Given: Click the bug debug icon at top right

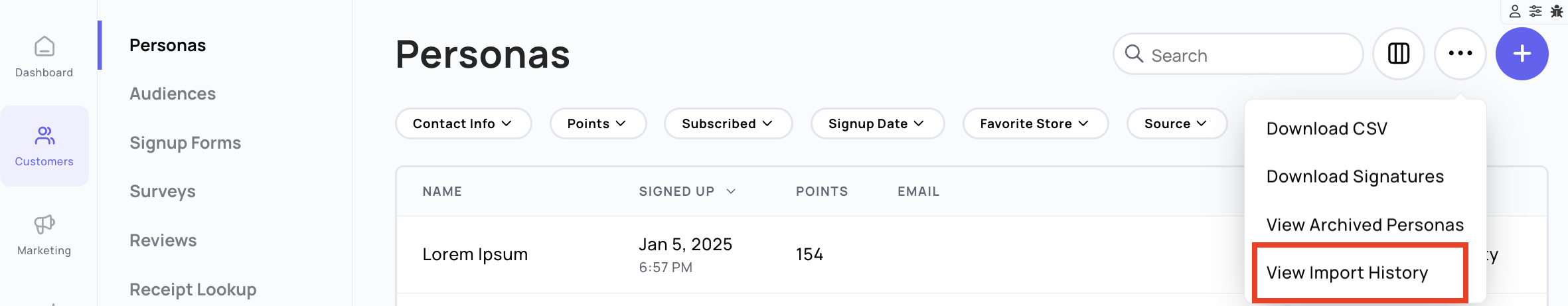Looking at the screenshot, I should (x=1557, y=11).
